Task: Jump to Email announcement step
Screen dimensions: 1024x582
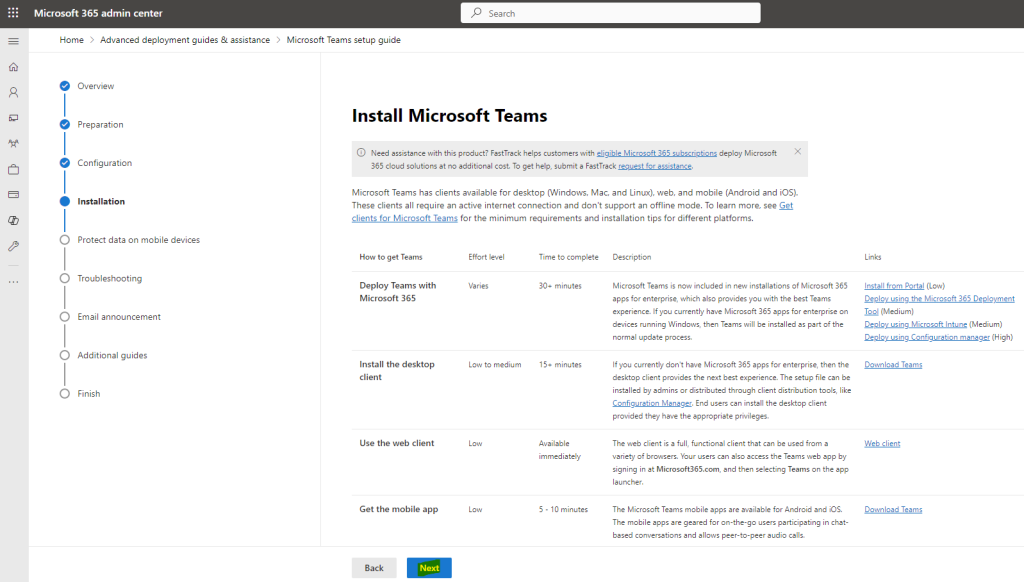Action: pos(119,317)
